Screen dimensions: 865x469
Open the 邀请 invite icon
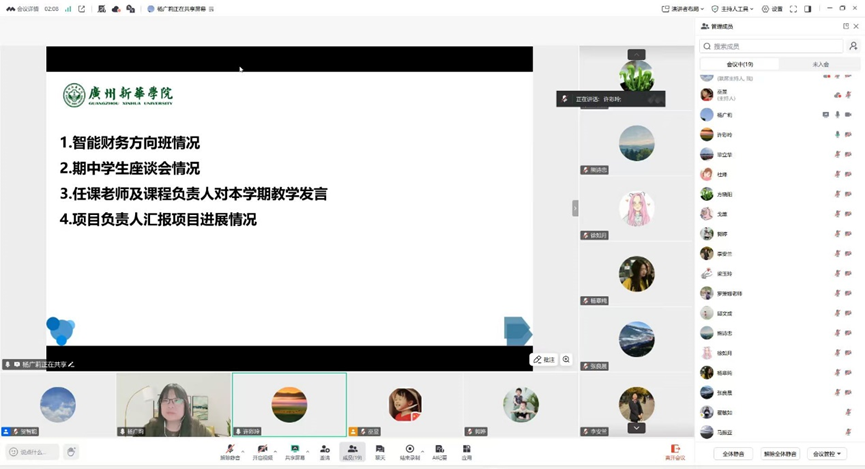[x=325, y=449]
